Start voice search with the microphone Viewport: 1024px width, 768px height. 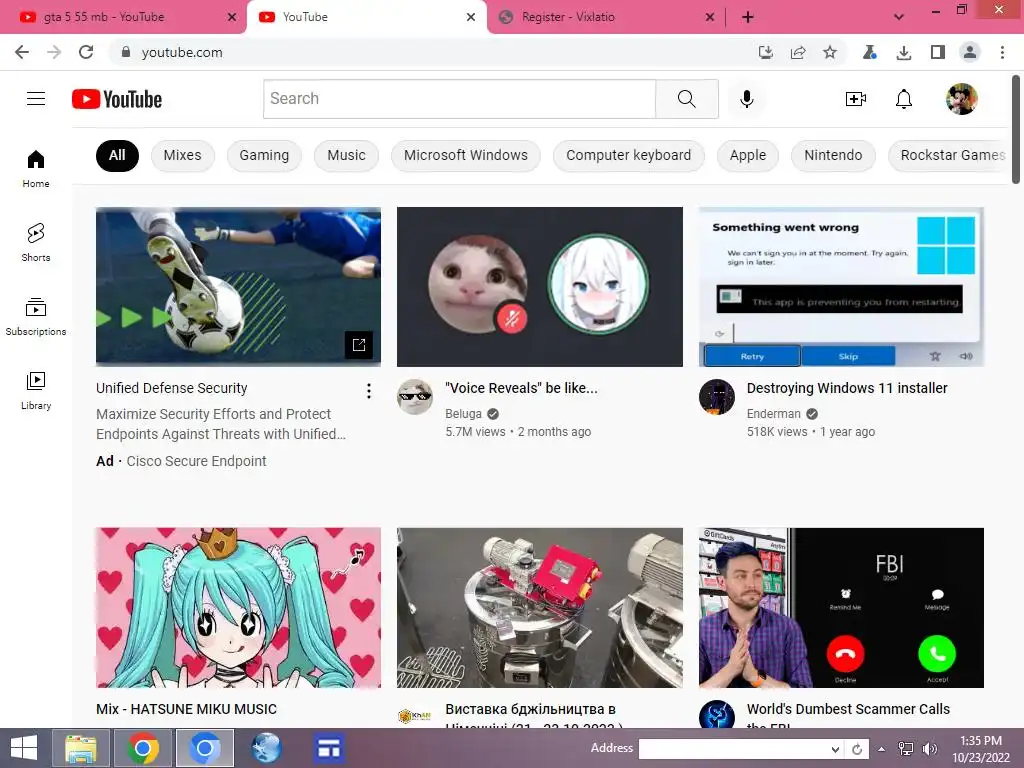click(x=746, y=99)
